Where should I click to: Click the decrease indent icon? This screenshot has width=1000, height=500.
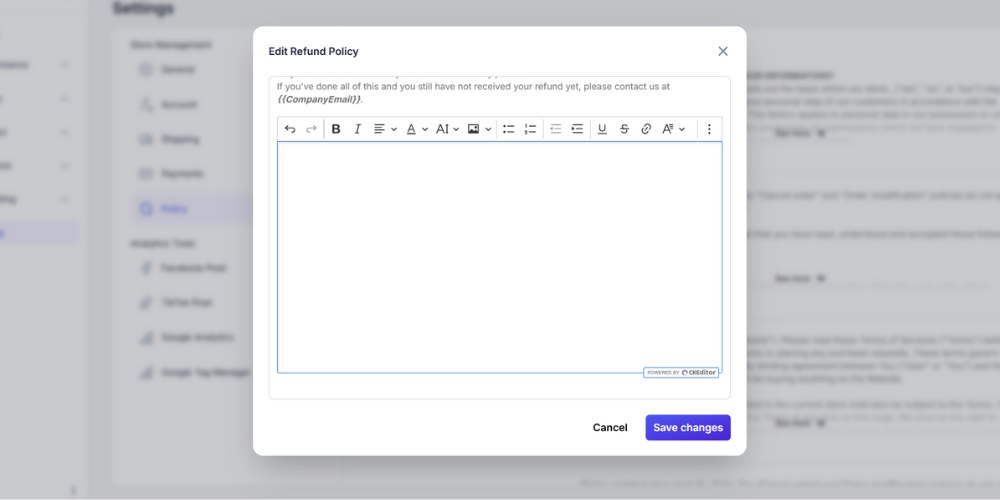coord(555,129)
